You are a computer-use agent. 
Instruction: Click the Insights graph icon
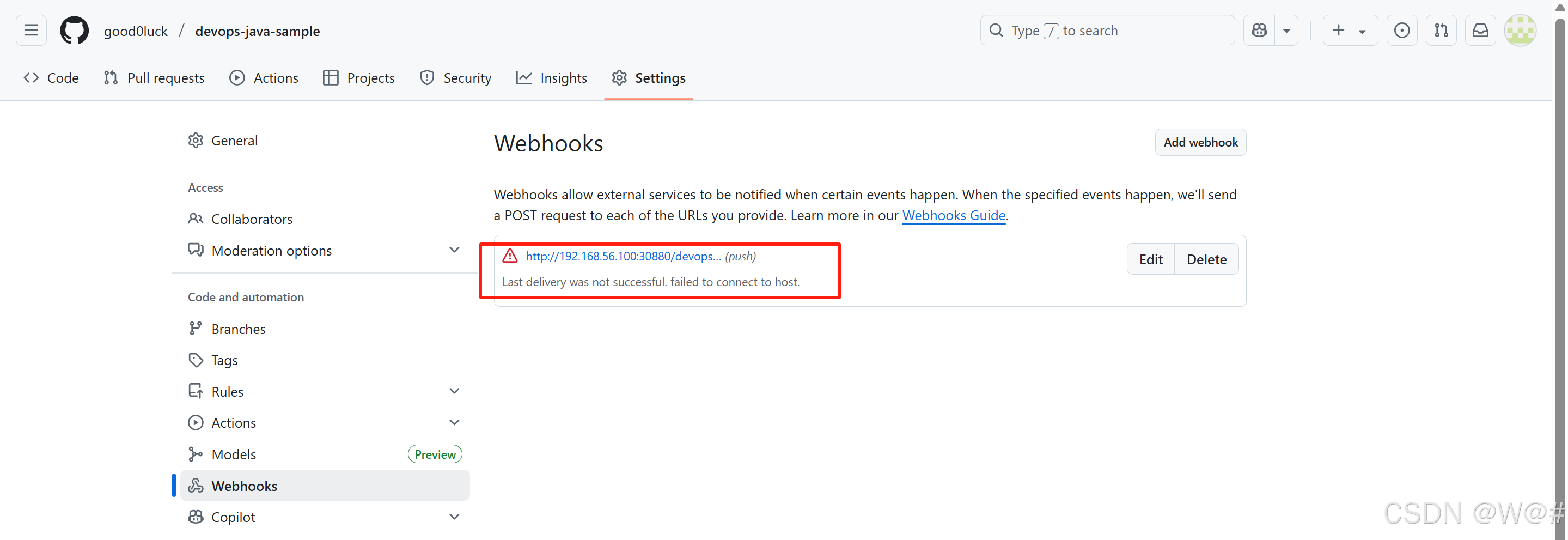click(x=523, y=78)
